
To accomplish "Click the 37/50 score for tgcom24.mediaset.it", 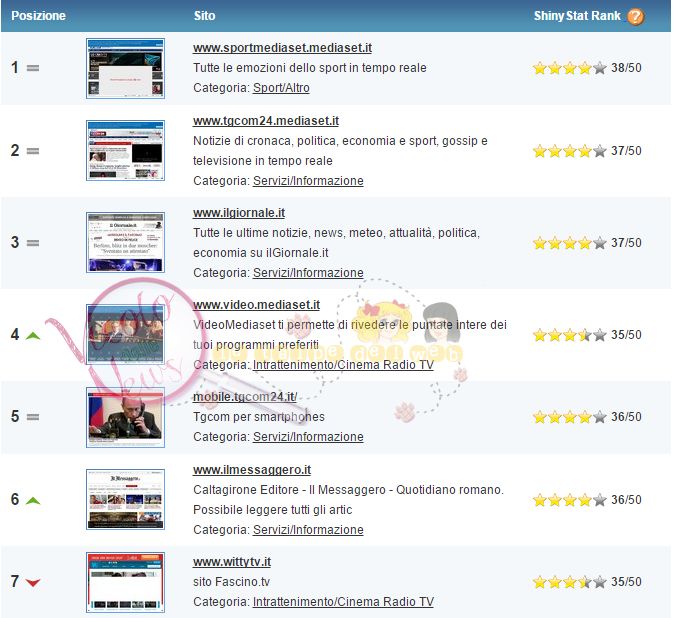I will (x=626, y=151).
